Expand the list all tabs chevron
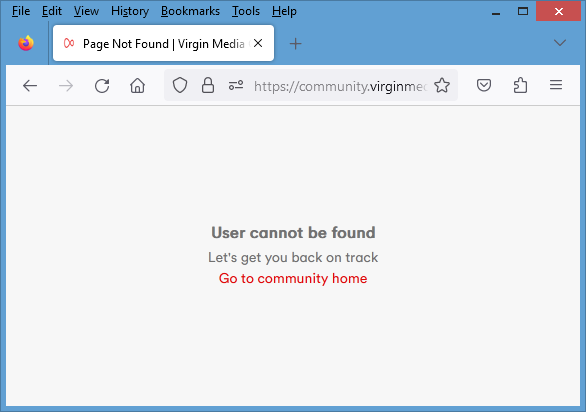The image size is (586, 412). pyautogui.click(x=559, y=43)
